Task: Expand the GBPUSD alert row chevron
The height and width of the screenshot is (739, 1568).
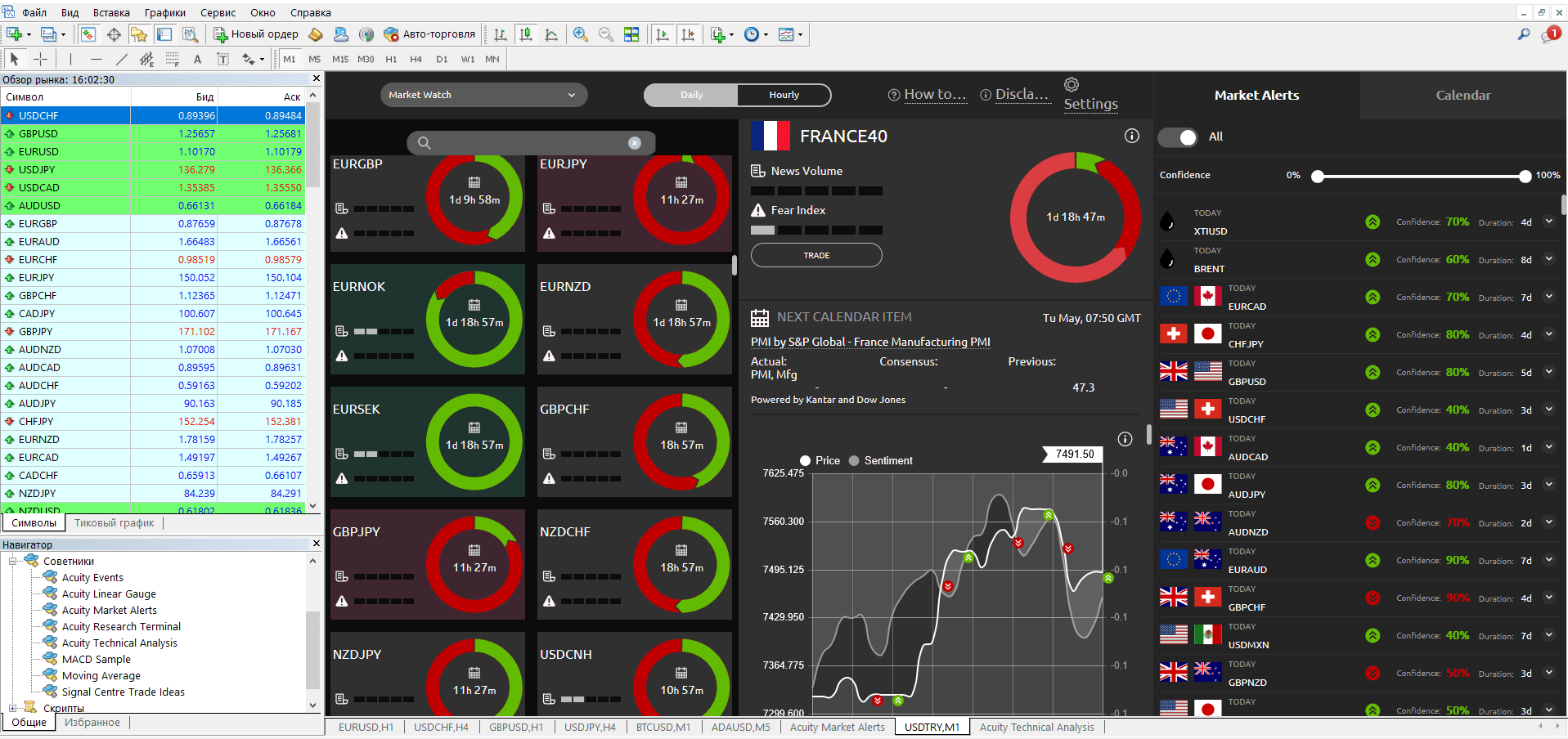Action: coord(1548,372)
